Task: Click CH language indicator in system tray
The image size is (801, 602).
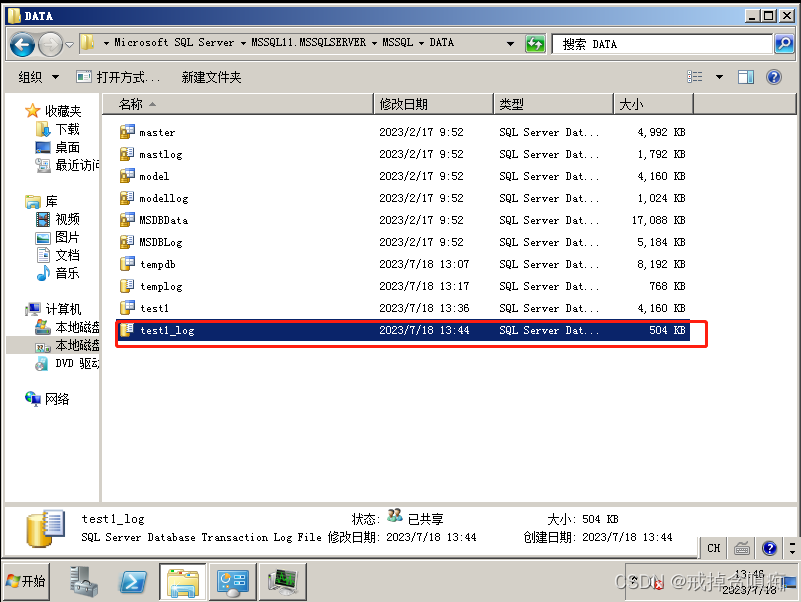Action: point(713,548)
